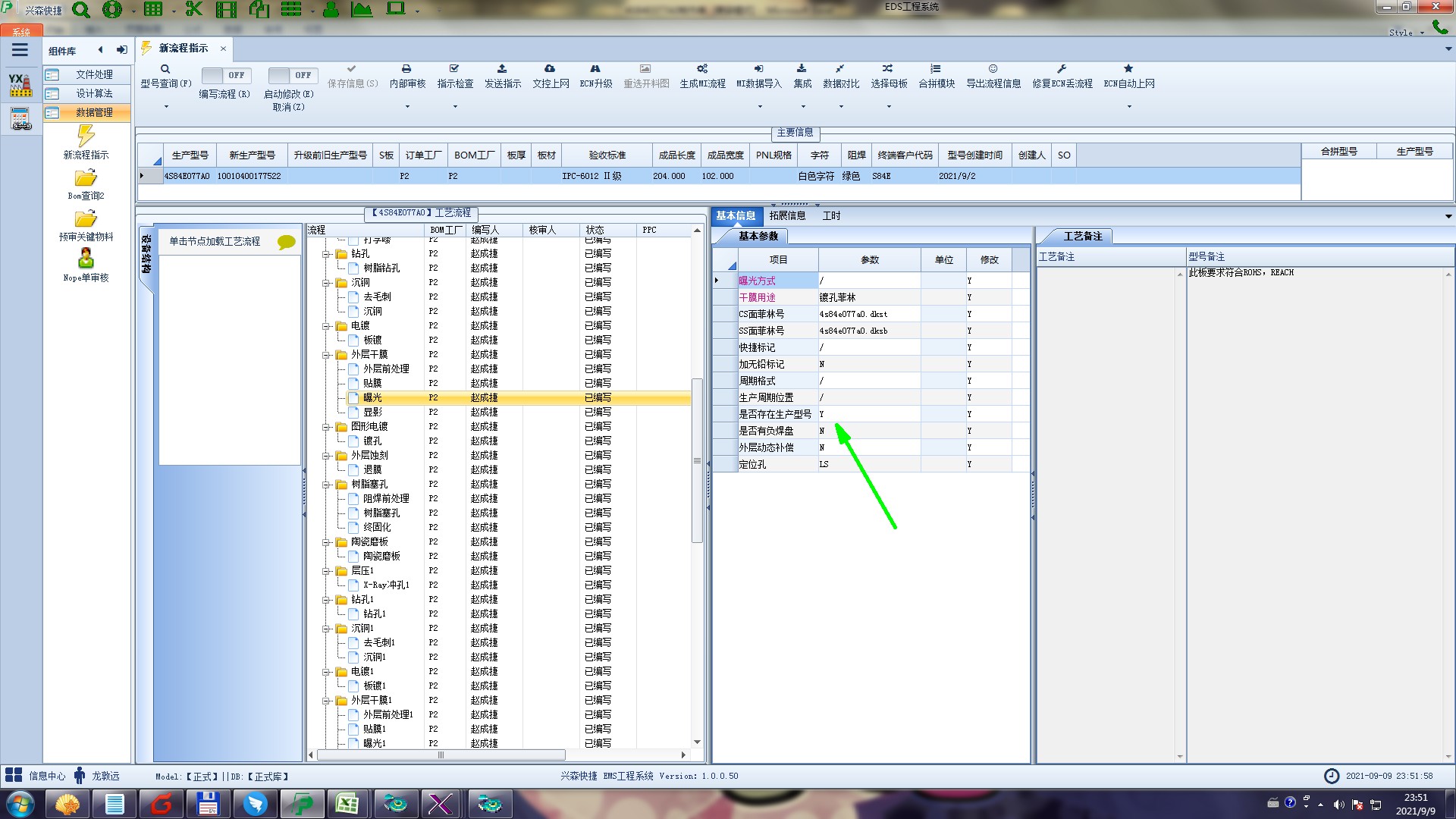Viewport: 1456px width, 819px height.
Task: Click the 文控上网 cloud icon
Action: pos(550,69)
